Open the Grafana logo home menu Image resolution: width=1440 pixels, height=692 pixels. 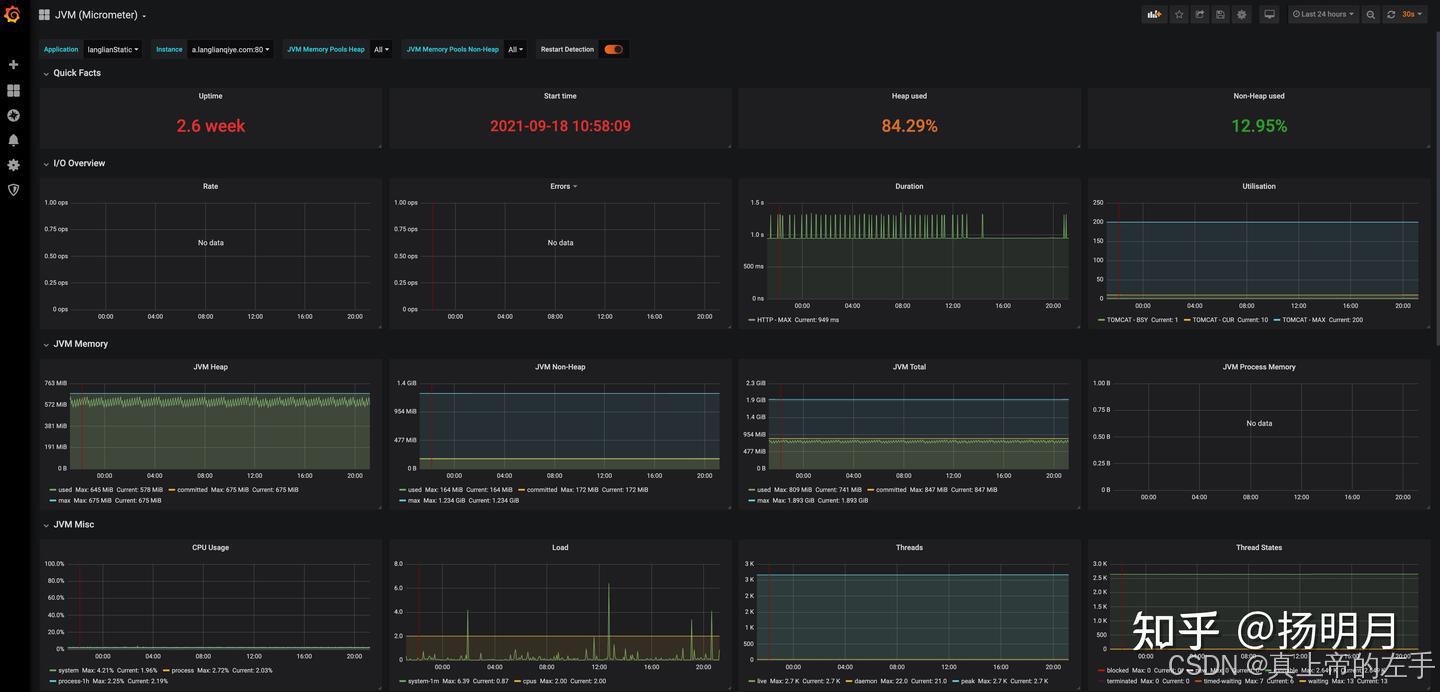coord(13,14)
